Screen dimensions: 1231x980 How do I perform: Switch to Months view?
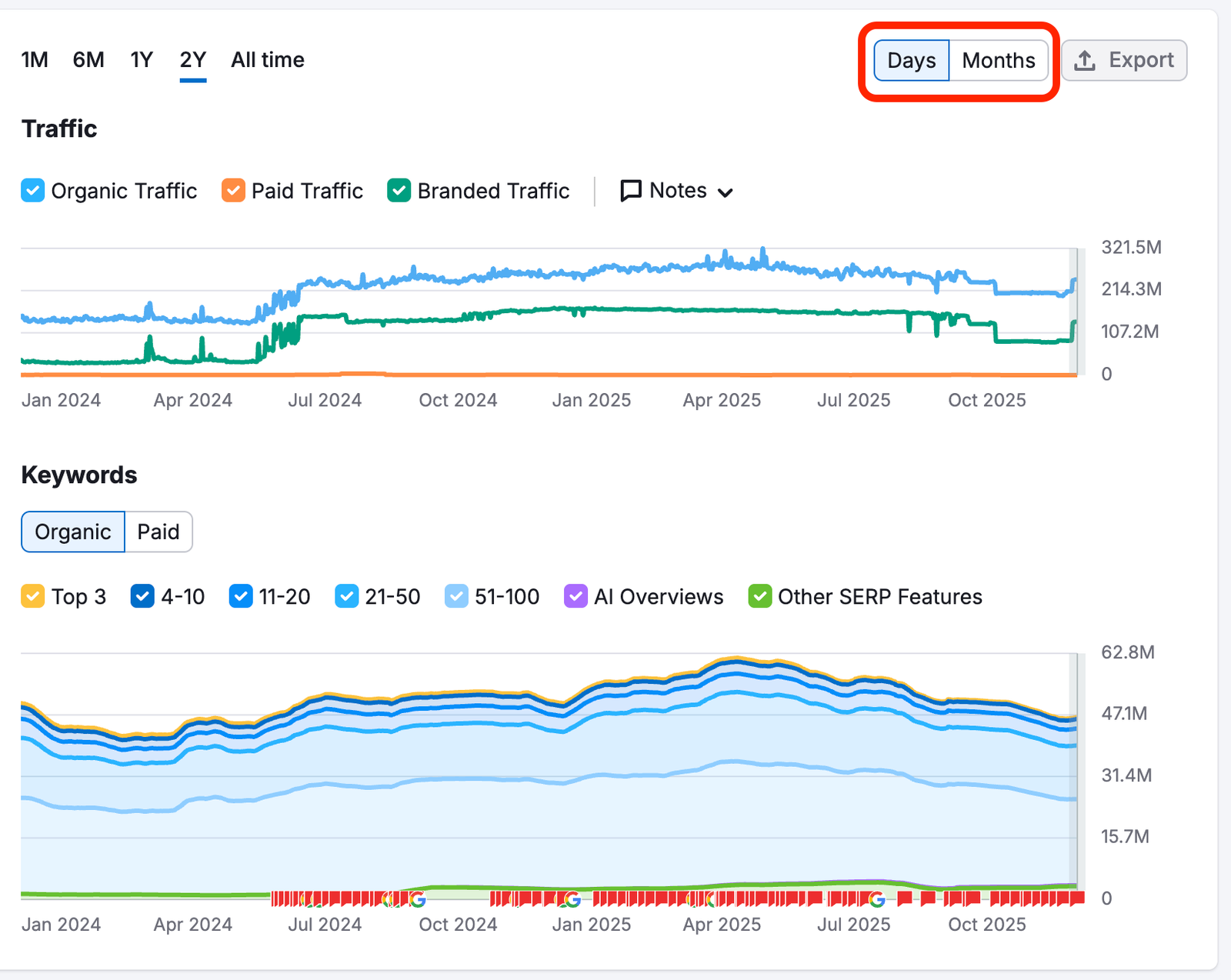998,60
